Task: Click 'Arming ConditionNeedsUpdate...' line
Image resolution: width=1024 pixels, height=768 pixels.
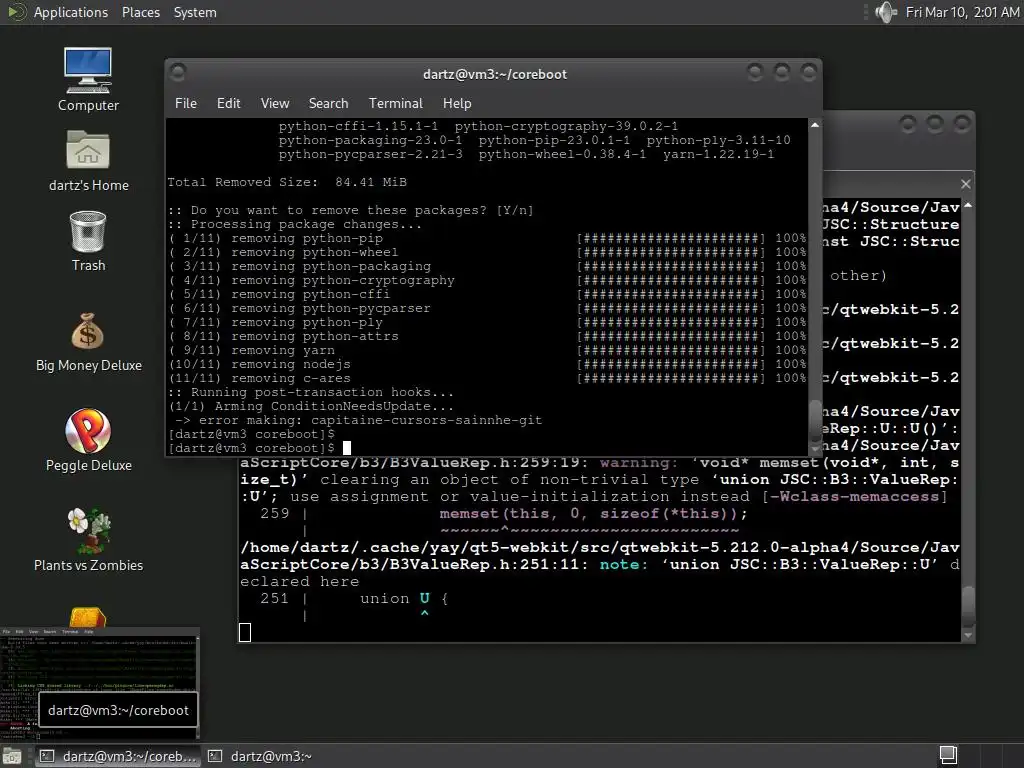Action: [x=311, y=406]
